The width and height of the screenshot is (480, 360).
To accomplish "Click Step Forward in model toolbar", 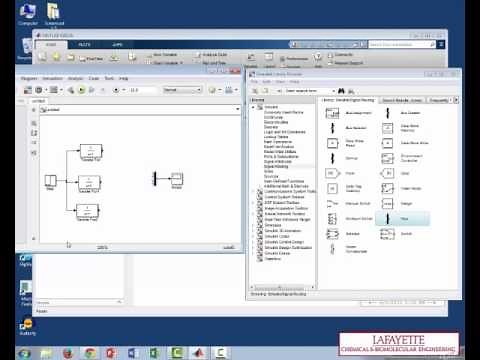I will [x=92, y=90].
